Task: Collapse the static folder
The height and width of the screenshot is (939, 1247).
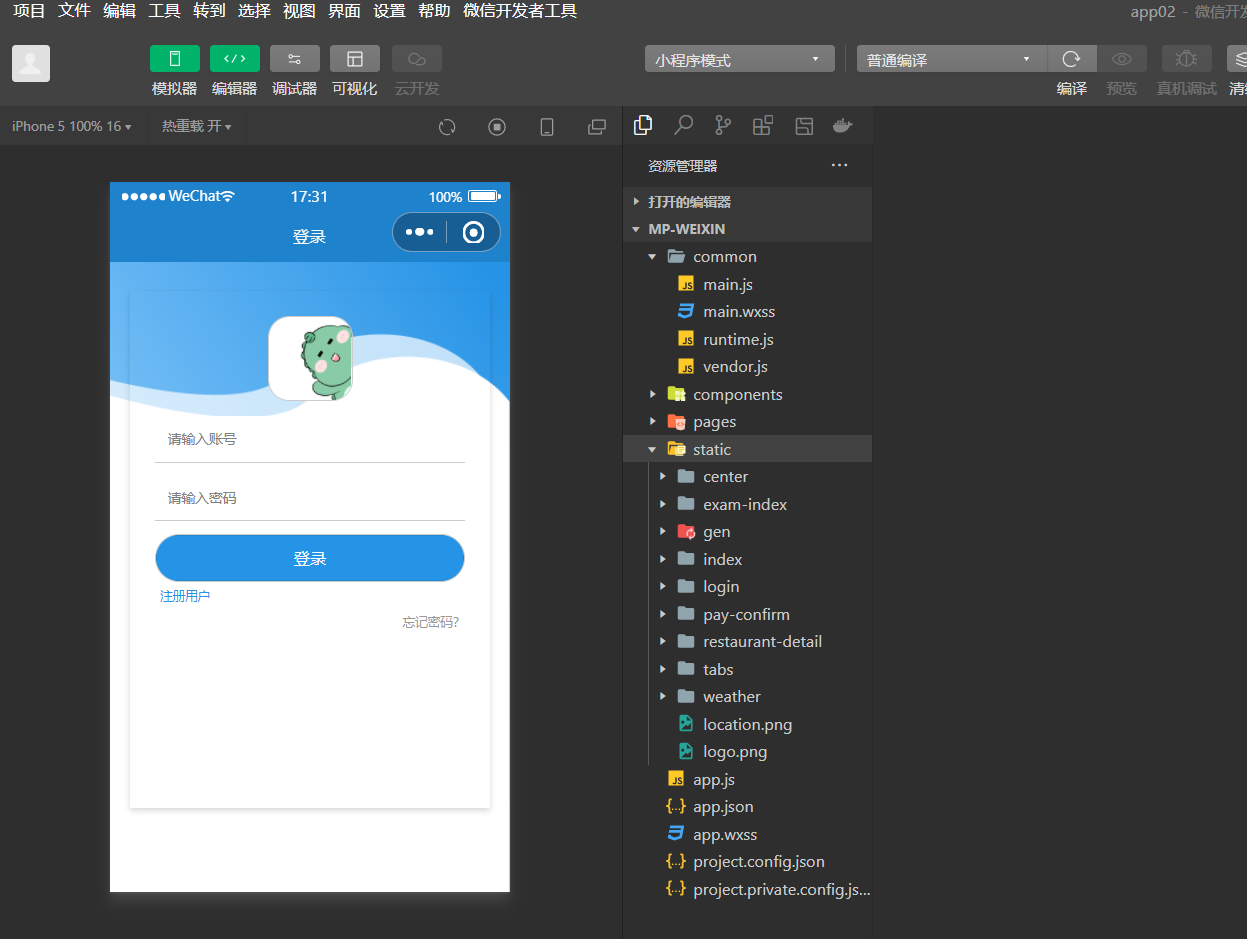Action: pyautogui.click(x=748, y=449)
